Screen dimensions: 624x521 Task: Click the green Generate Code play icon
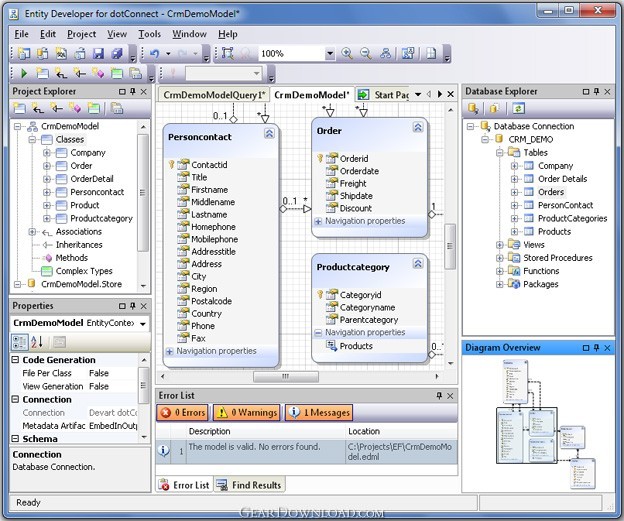24,74
